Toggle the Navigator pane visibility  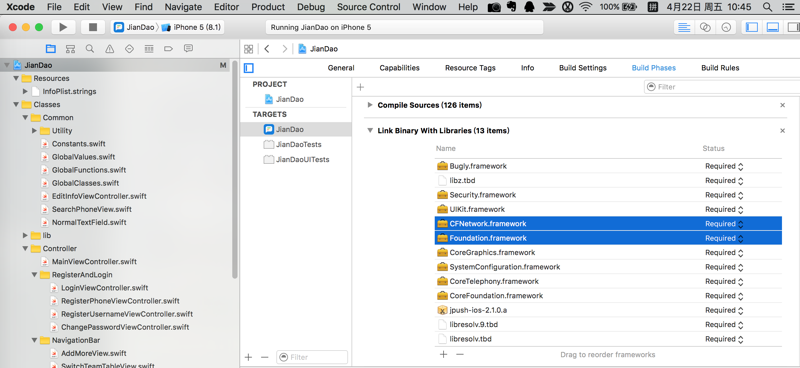(x=752, y=28)
